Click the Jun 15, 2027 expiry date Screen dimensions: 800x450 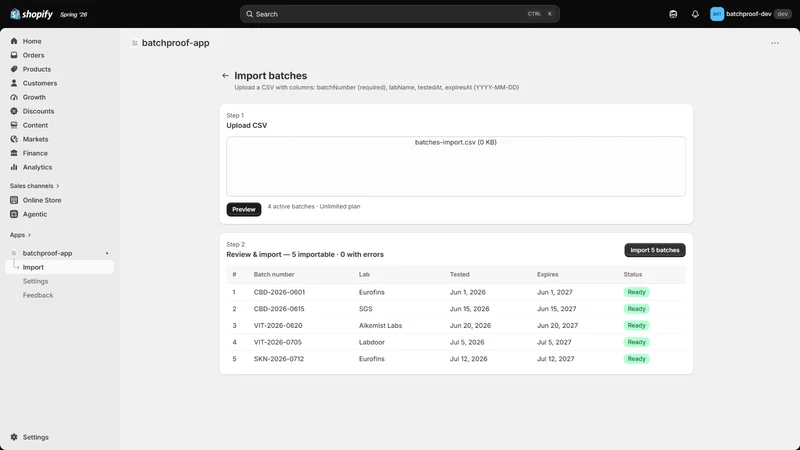click(557, 309)
